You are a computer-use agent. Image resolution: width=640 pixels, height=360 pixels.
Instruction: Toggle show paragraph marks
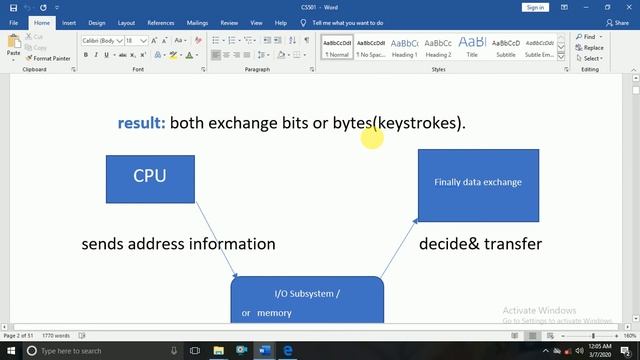click(307, 40)
